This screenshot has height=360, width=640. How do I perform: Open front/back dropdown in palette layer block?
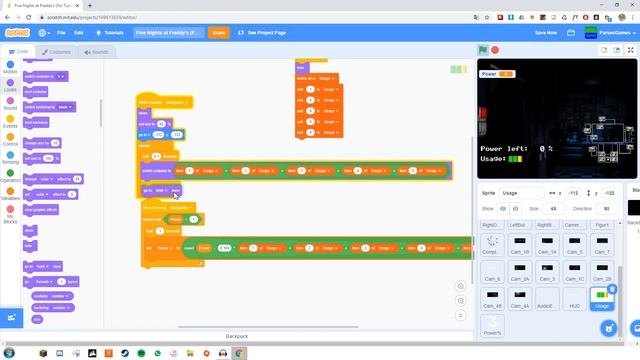[42, 267]
